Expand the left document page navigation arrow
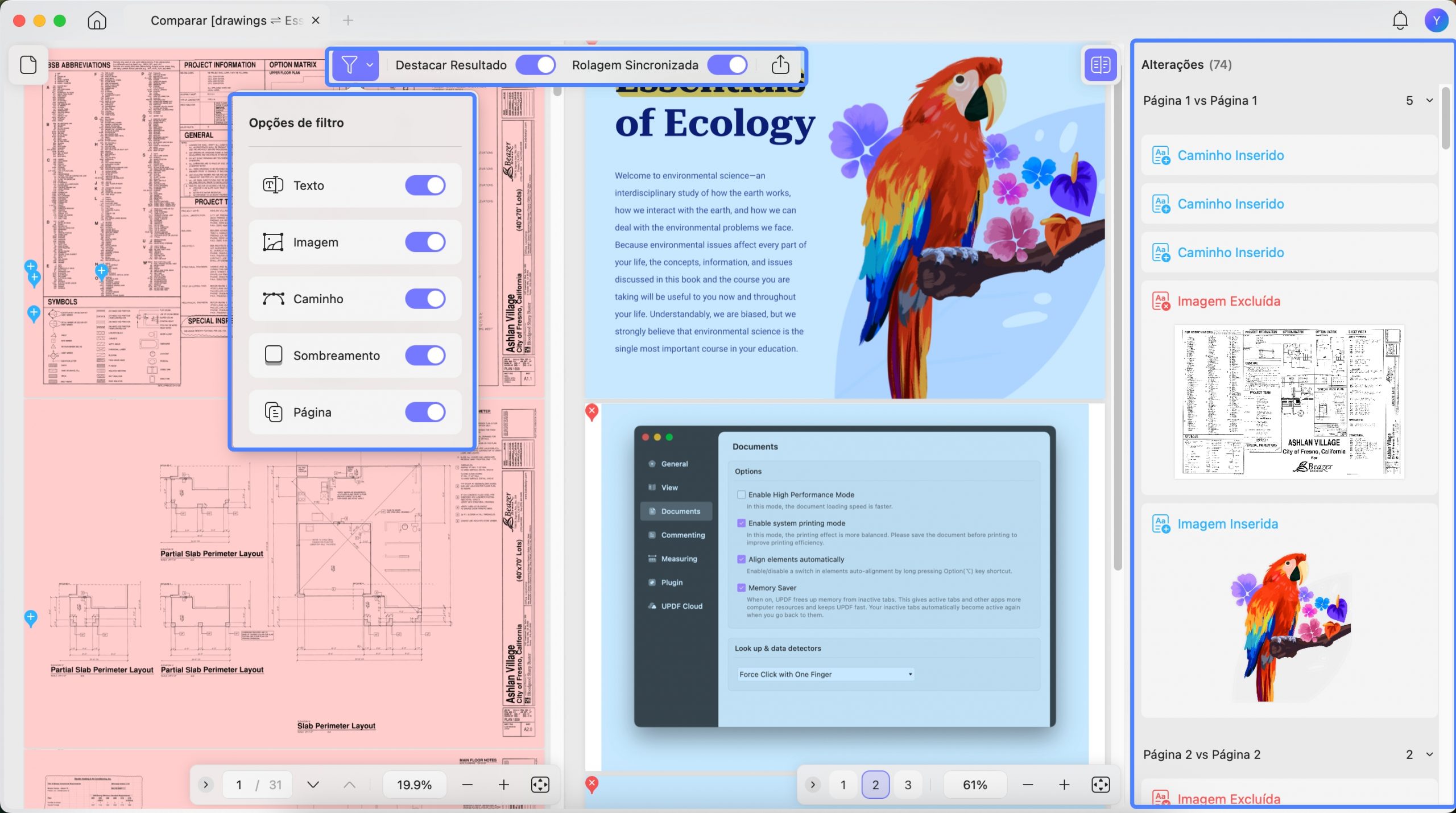This screenshot has height=813, width=1456. click(x=206, y=785)
